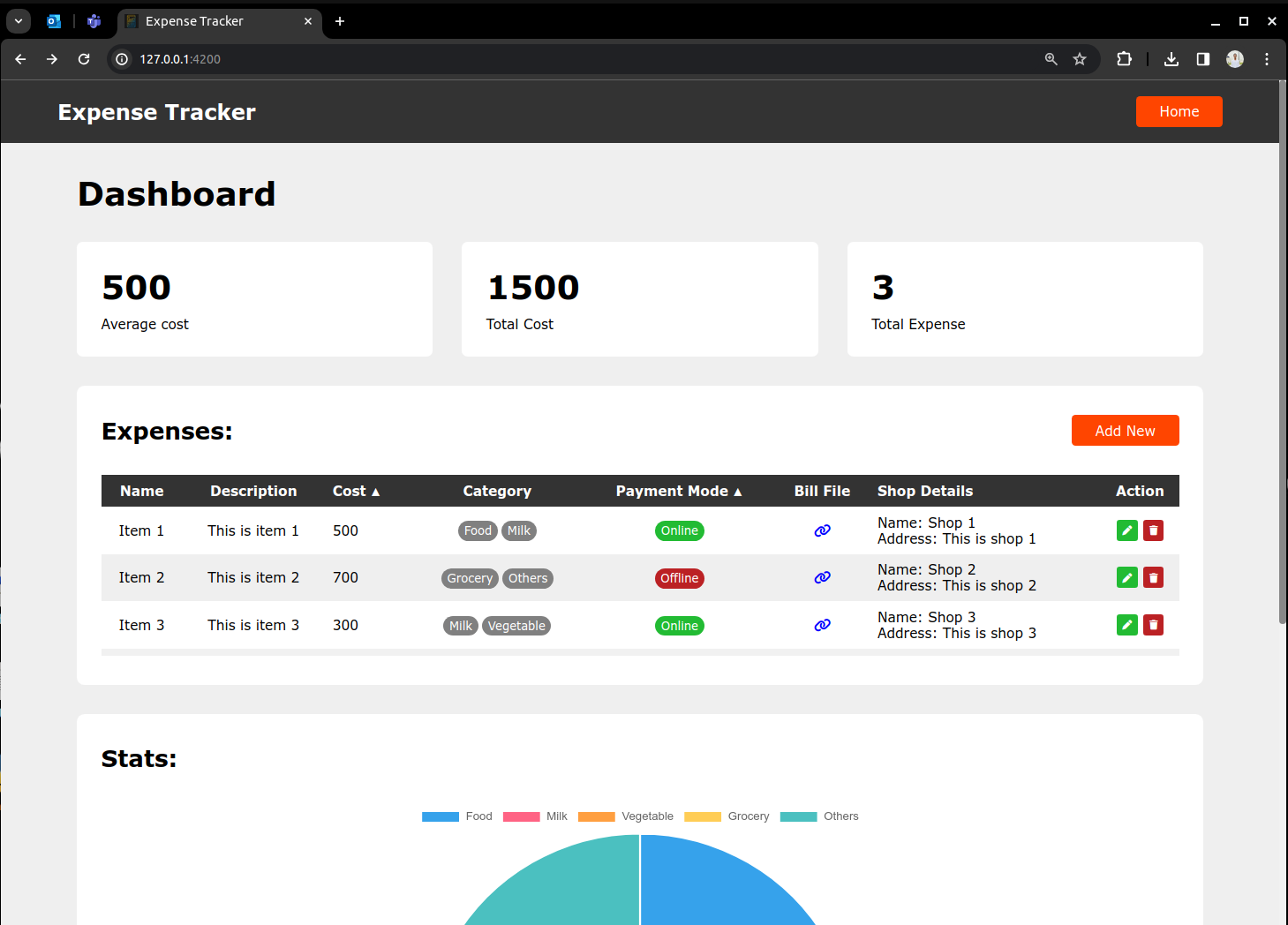Expand the tab search dropdown arrow
The width and height of the screenshot is (1288, 925).
(18, 21)
